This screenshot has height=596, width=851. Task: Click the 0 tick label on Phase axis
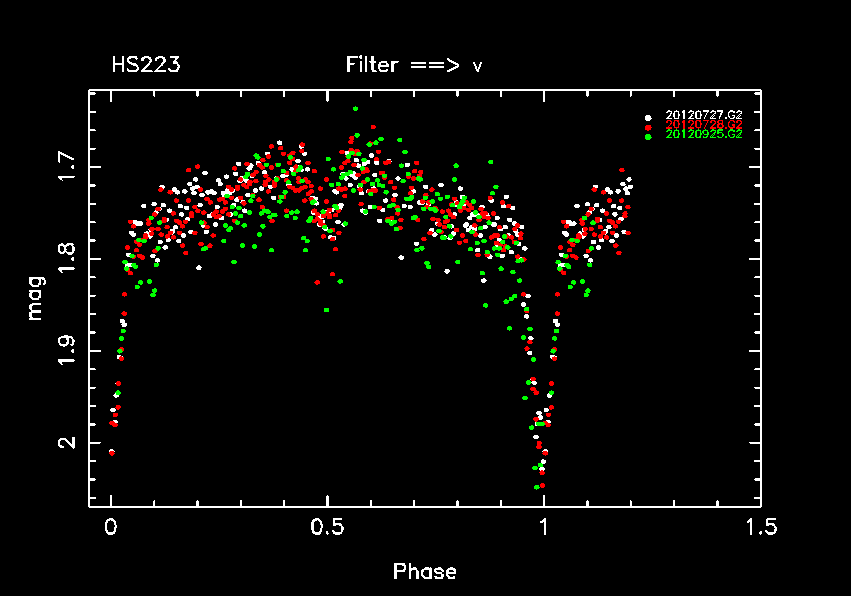coord(111,527)
